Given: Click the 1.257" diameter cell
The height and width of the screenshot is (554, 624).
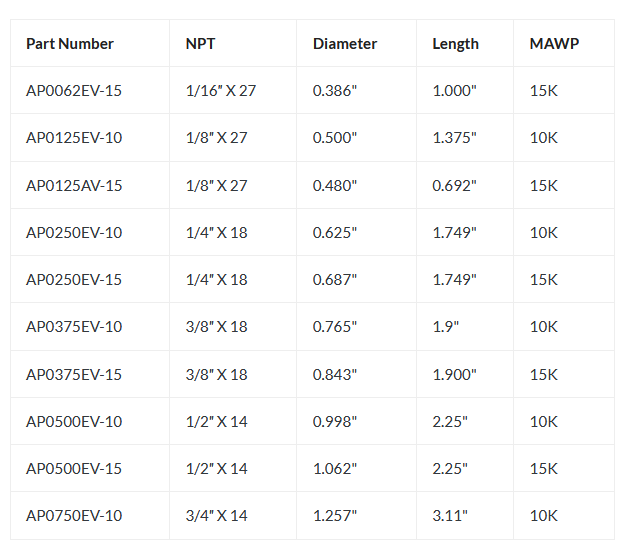Looking at the screenshot, I should [x=335, y=516].
